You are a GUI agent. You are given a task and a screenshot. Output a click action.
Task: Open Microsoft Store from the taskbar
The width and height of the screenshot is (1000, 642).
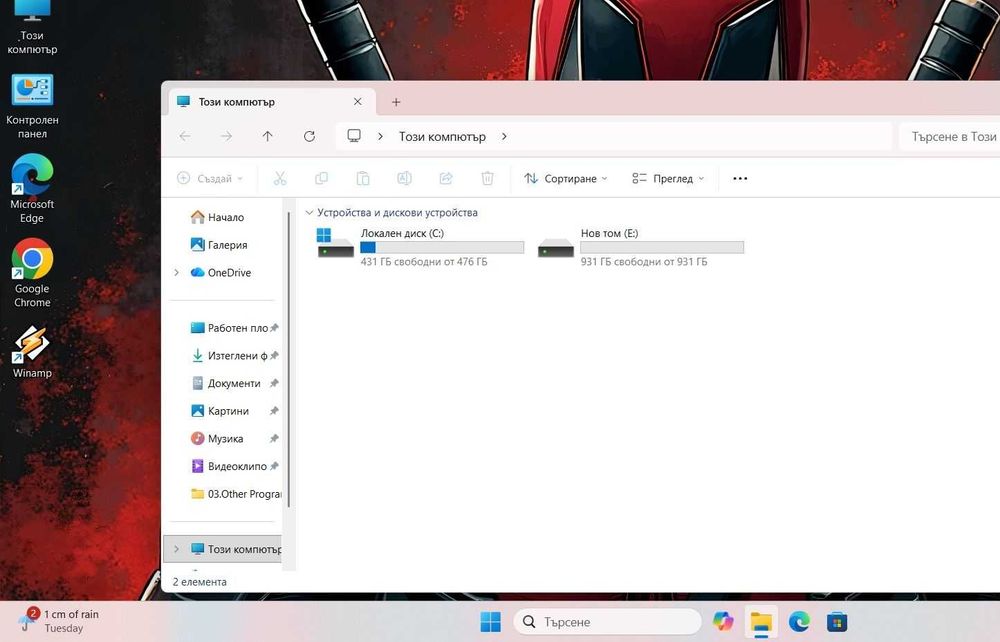click(x=837, y=622)
